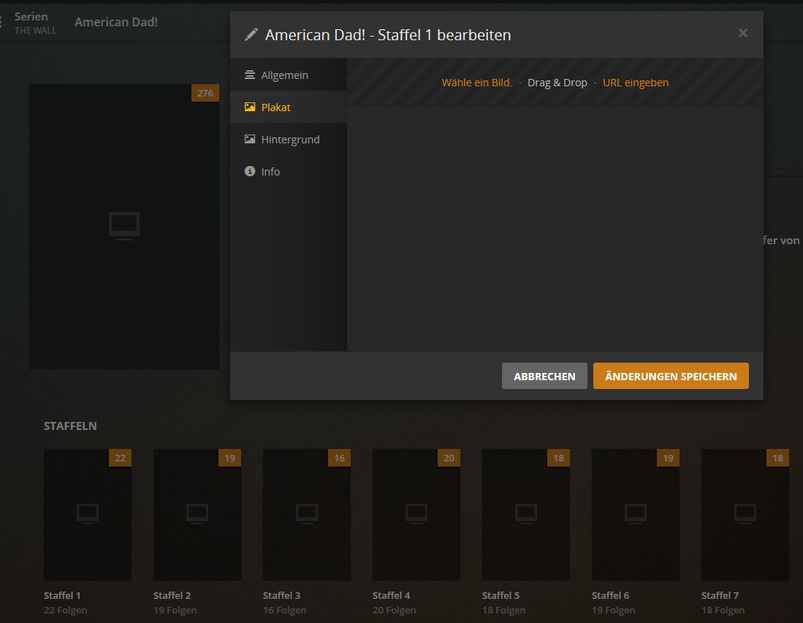Screen dimensions: 803x623
Task: Click the 'Staffel 5' title text
Action: coord(501,595)
